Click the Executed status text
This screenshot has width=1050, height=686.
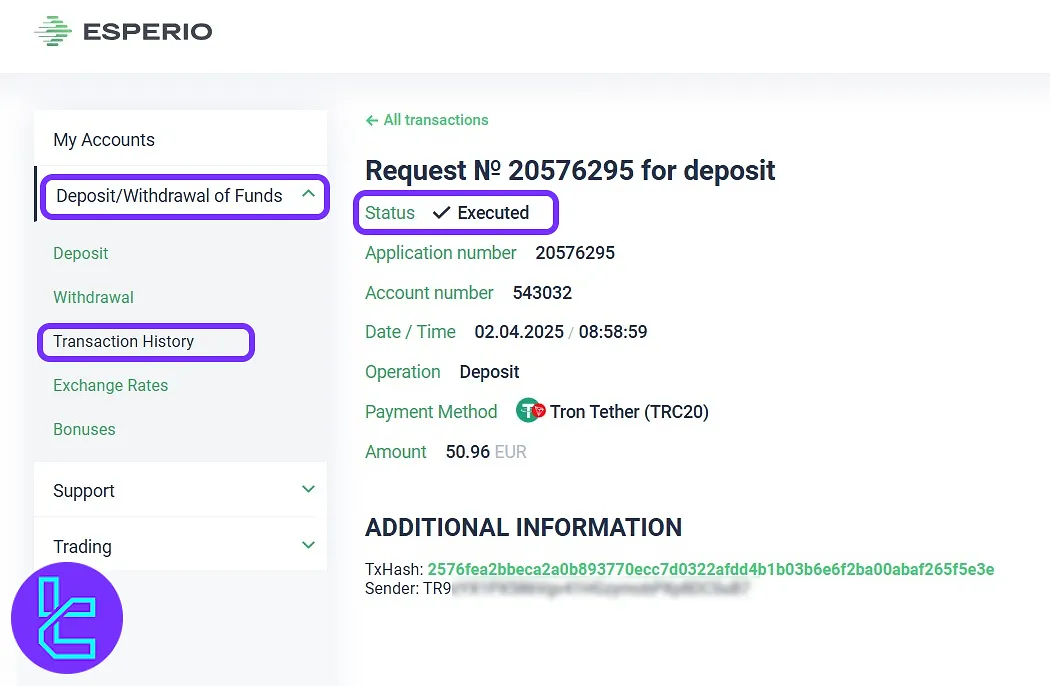coord(493,213)
